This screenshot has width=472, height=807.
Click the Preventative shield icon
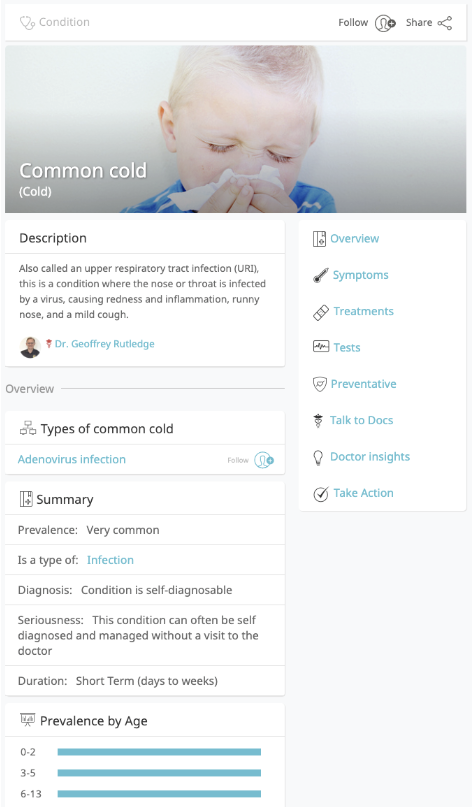click(320, 384)
